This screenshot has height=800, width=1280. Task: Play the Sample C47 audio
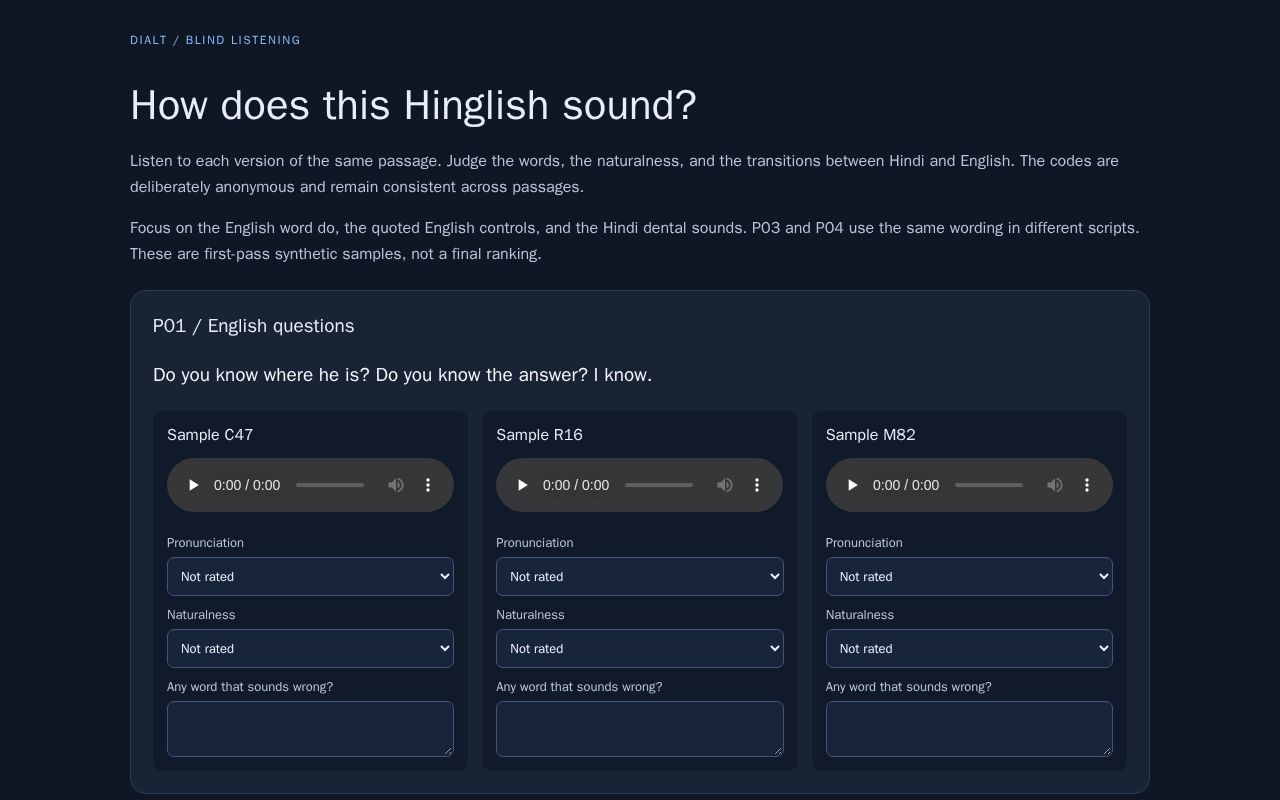tap(194, 485)
